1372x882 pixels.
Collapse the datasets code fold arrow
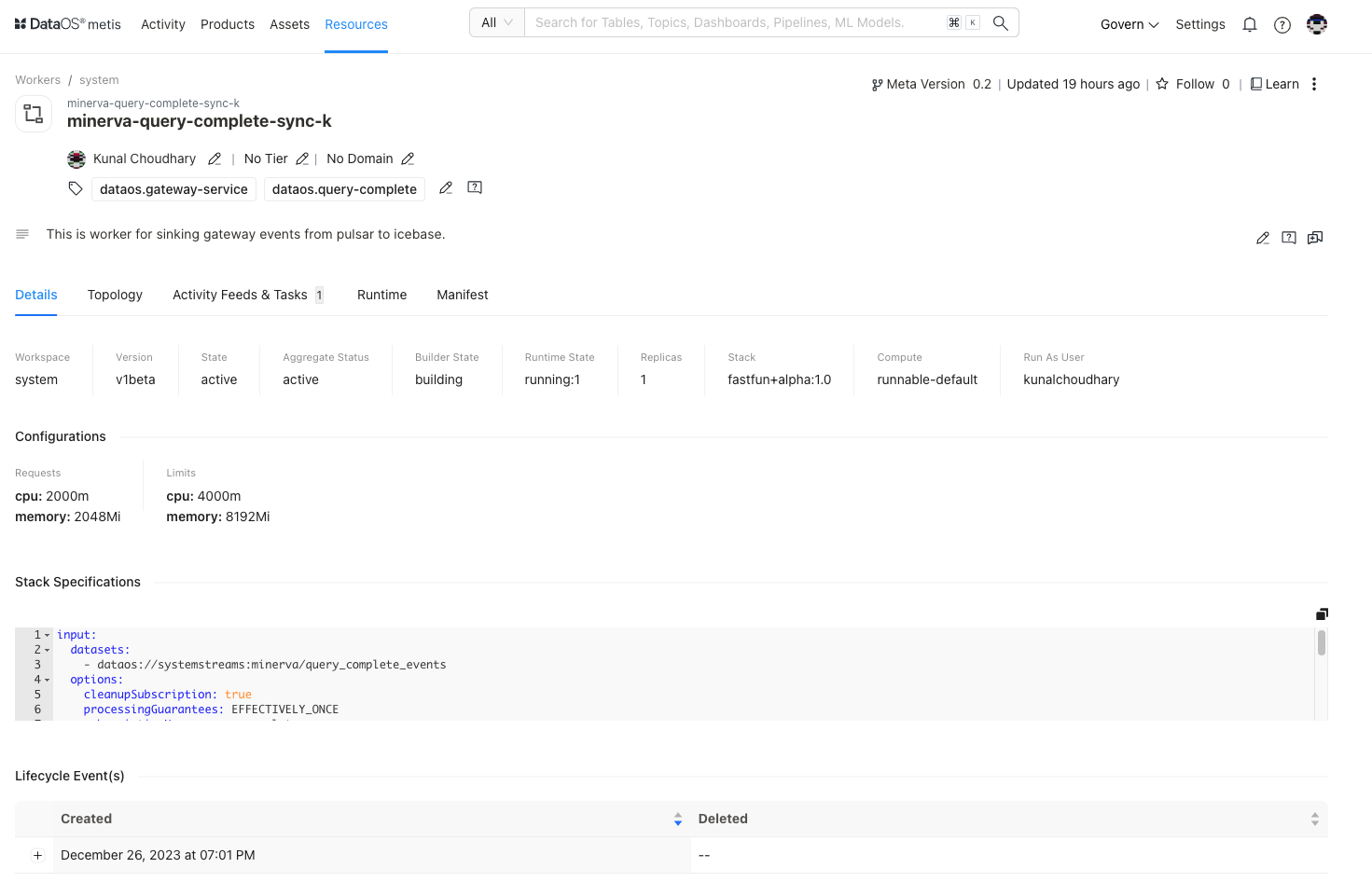tap(48, 650)
